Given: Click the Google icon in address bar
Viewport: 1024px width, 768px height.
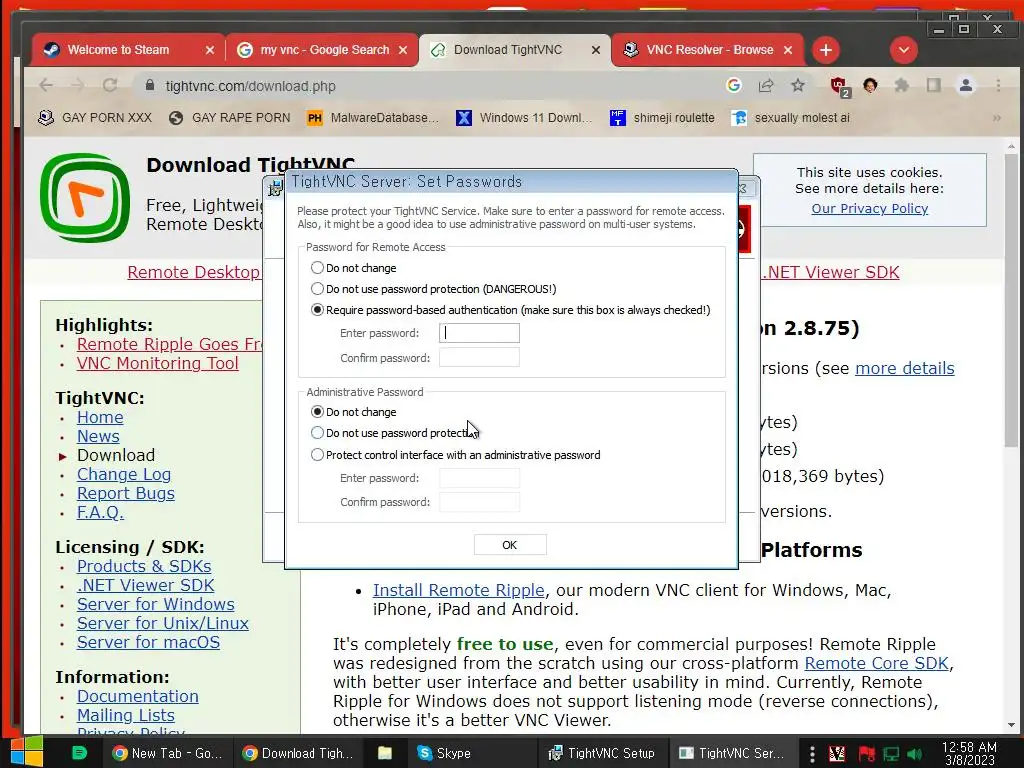Looking at the screenshot, I should pyautogui.click(x=733, y=85).
